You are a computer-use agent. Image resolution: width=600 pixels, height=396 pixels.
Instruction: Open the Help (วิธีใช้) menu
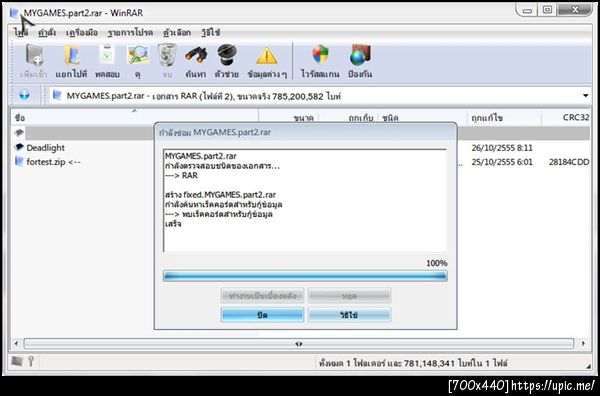210,33
